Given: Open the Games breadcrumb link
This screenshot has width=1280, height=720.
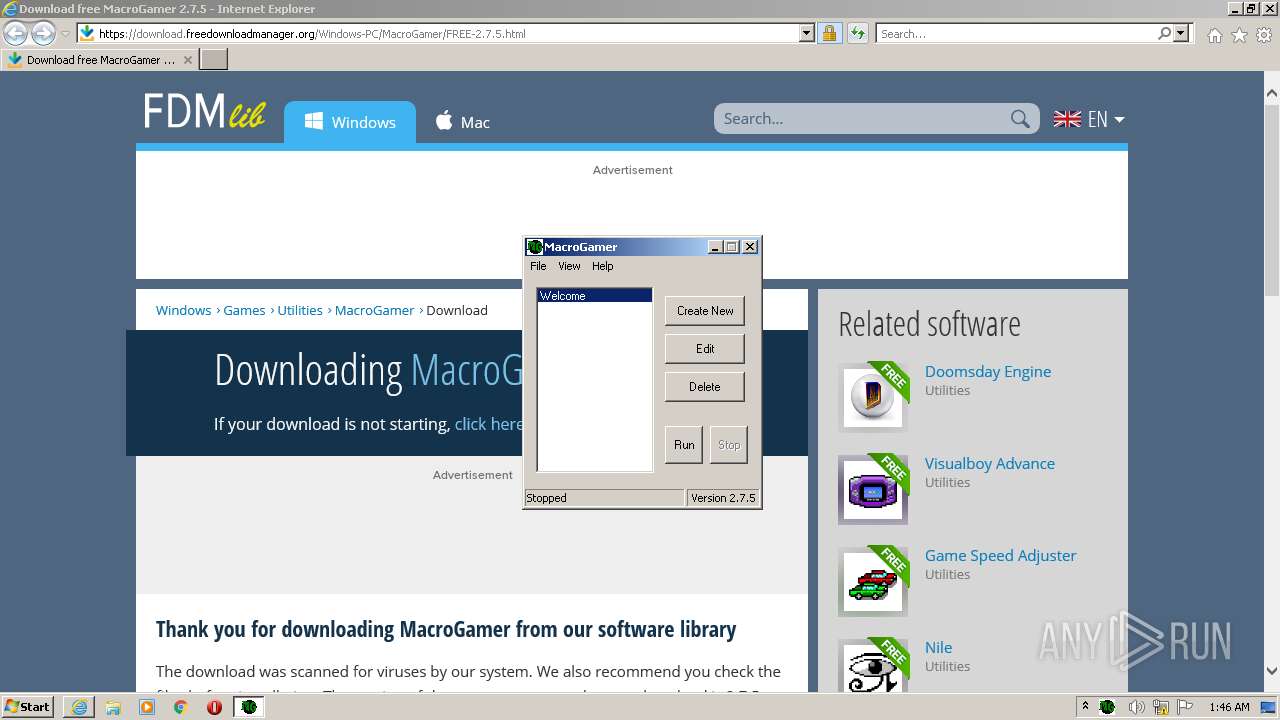Looking at the screenshot, I should 244,310.
